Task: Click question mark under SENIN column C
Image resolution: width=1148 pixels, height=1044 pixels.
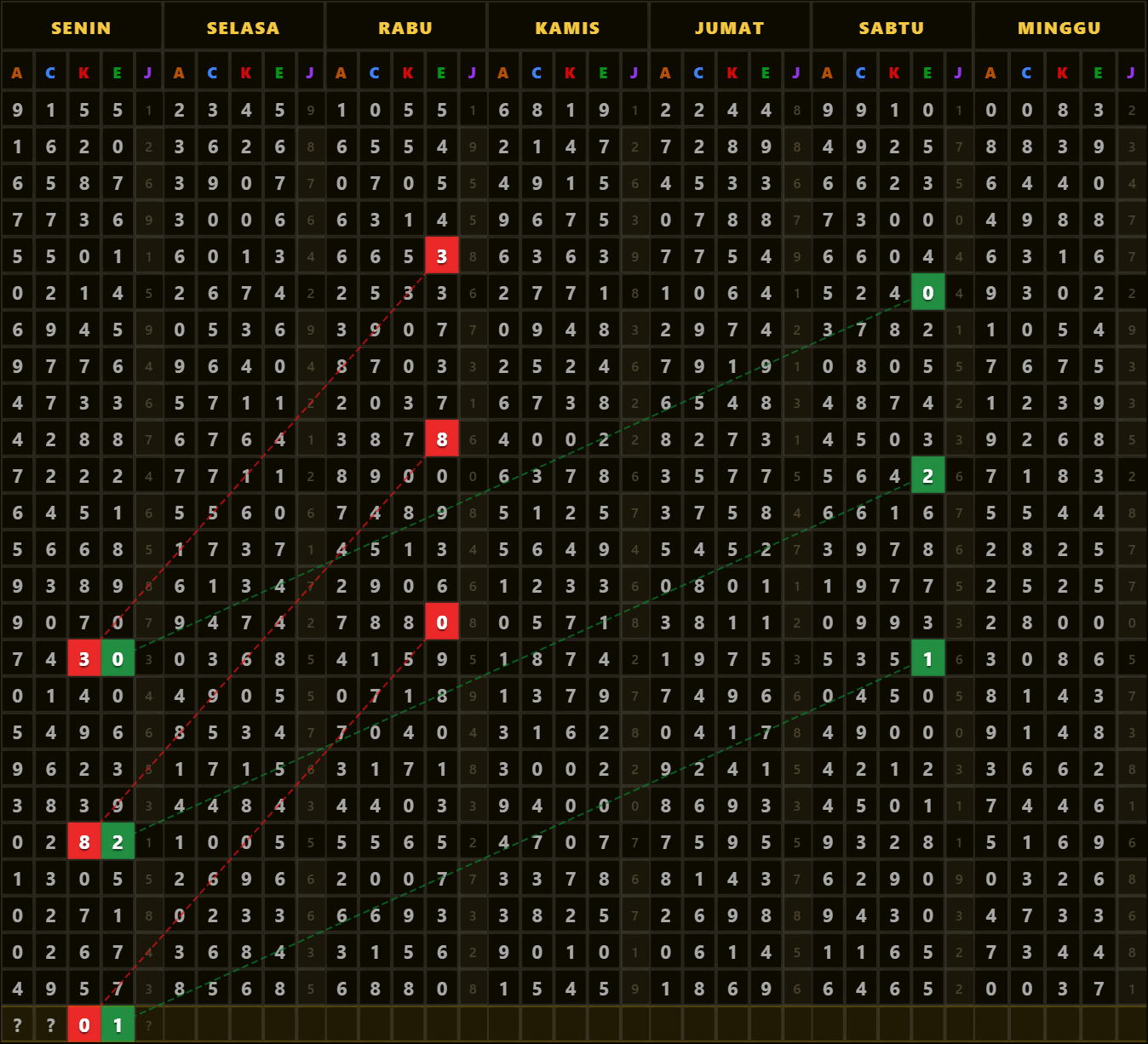Action: pyautogui.click(x=50, y=1025)
